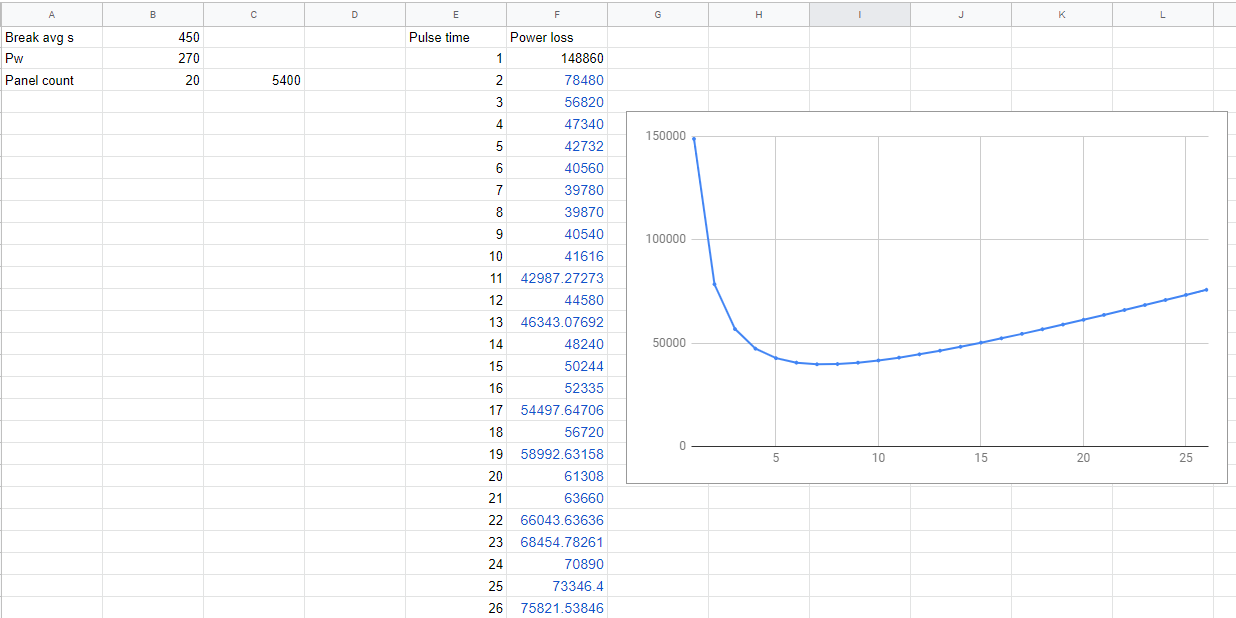
Task: Select the cell containing 5400
Action: click(x=254, y=81)
